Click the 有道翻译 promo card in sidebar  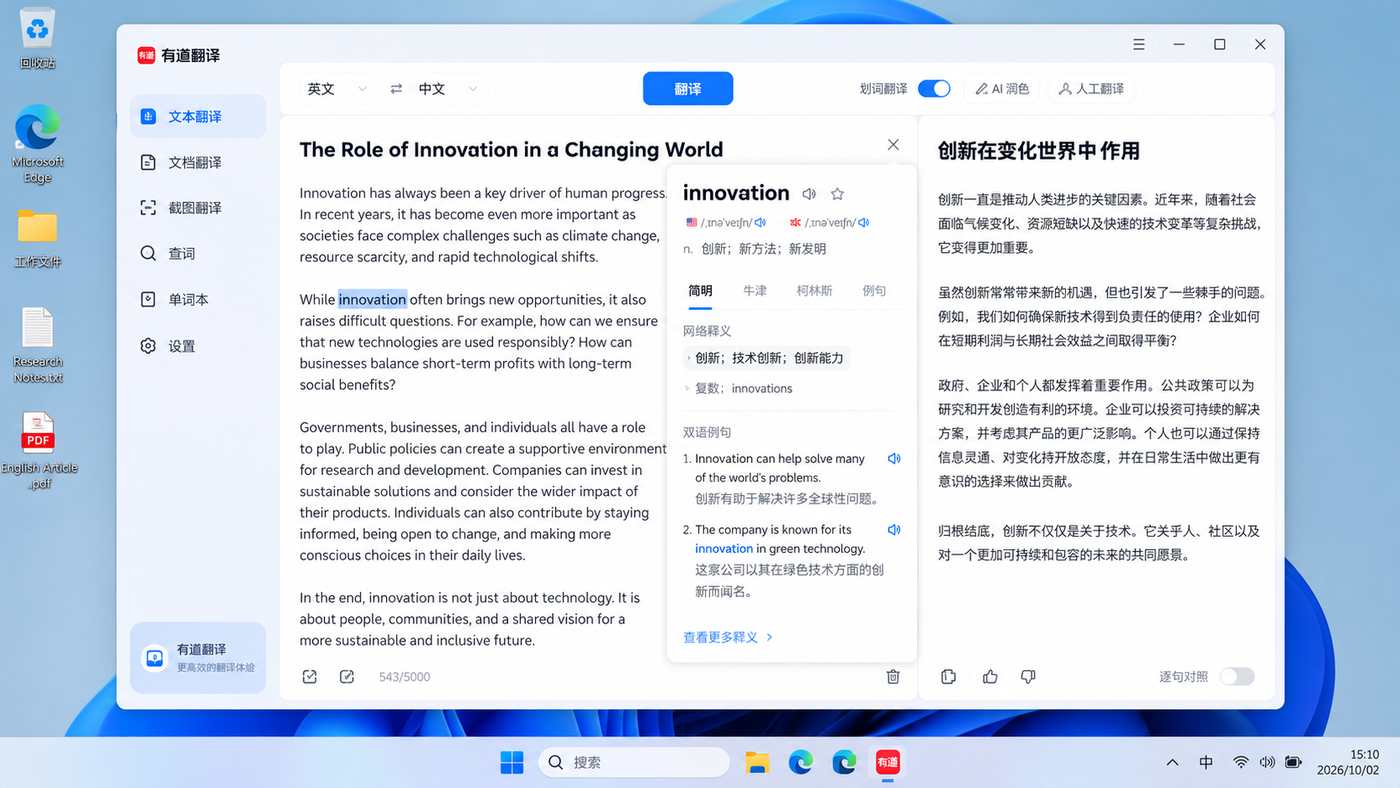coord(198,658)
